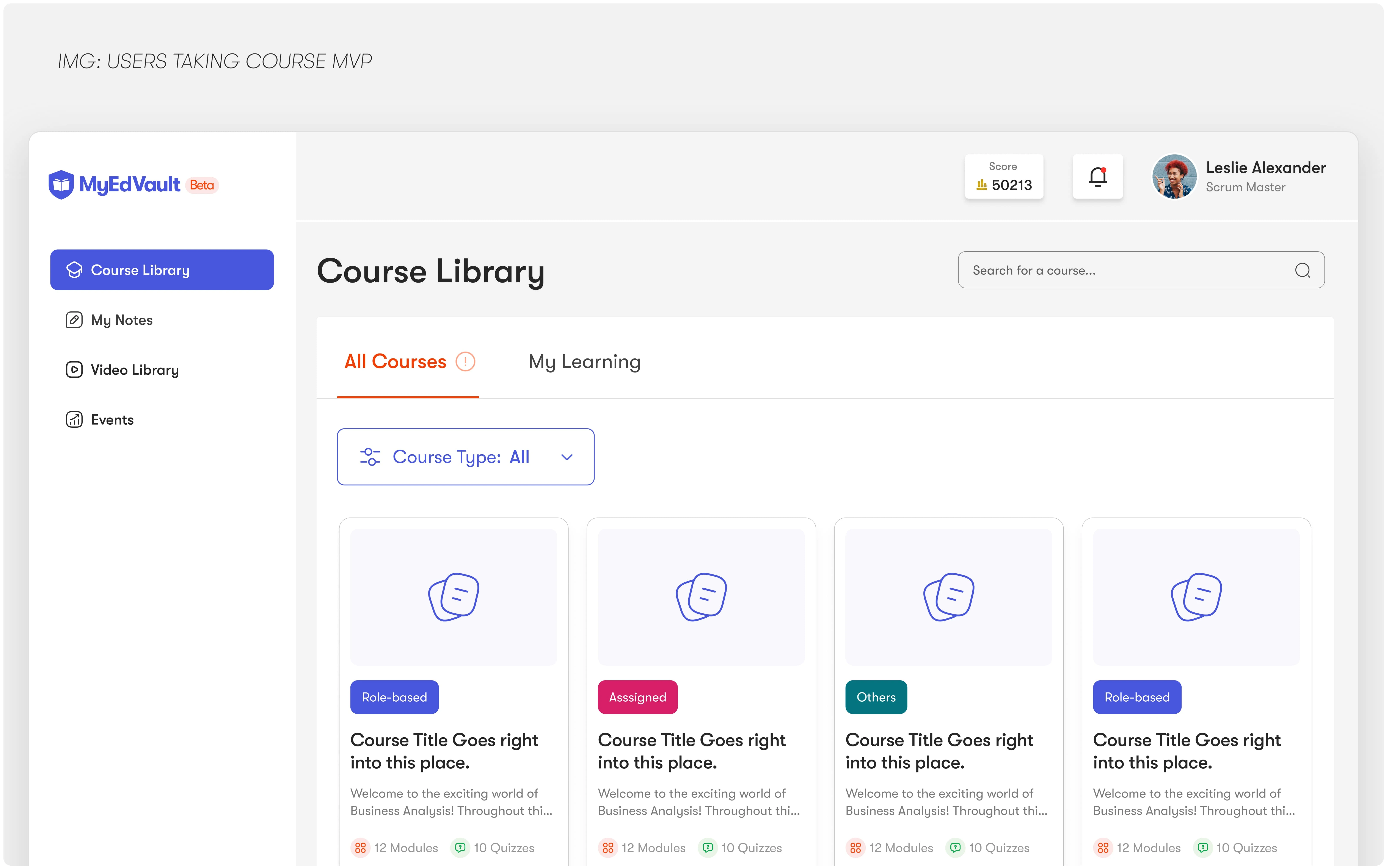Viewport: 1386px width, 868px height.
Task: Click 12 Modules text on the fourth card
Action: [x=1149, y=848]
